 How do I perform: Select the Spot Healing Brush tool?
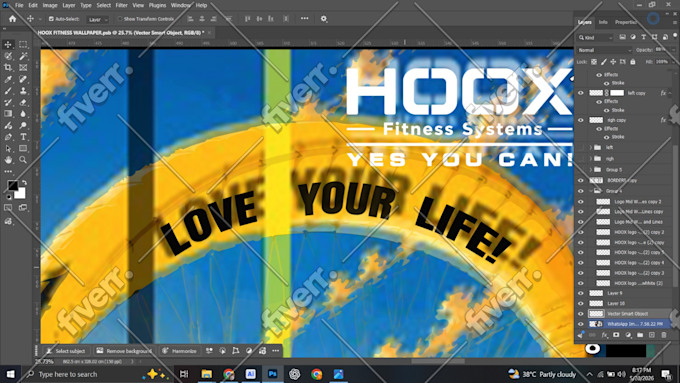pos(23,79)
